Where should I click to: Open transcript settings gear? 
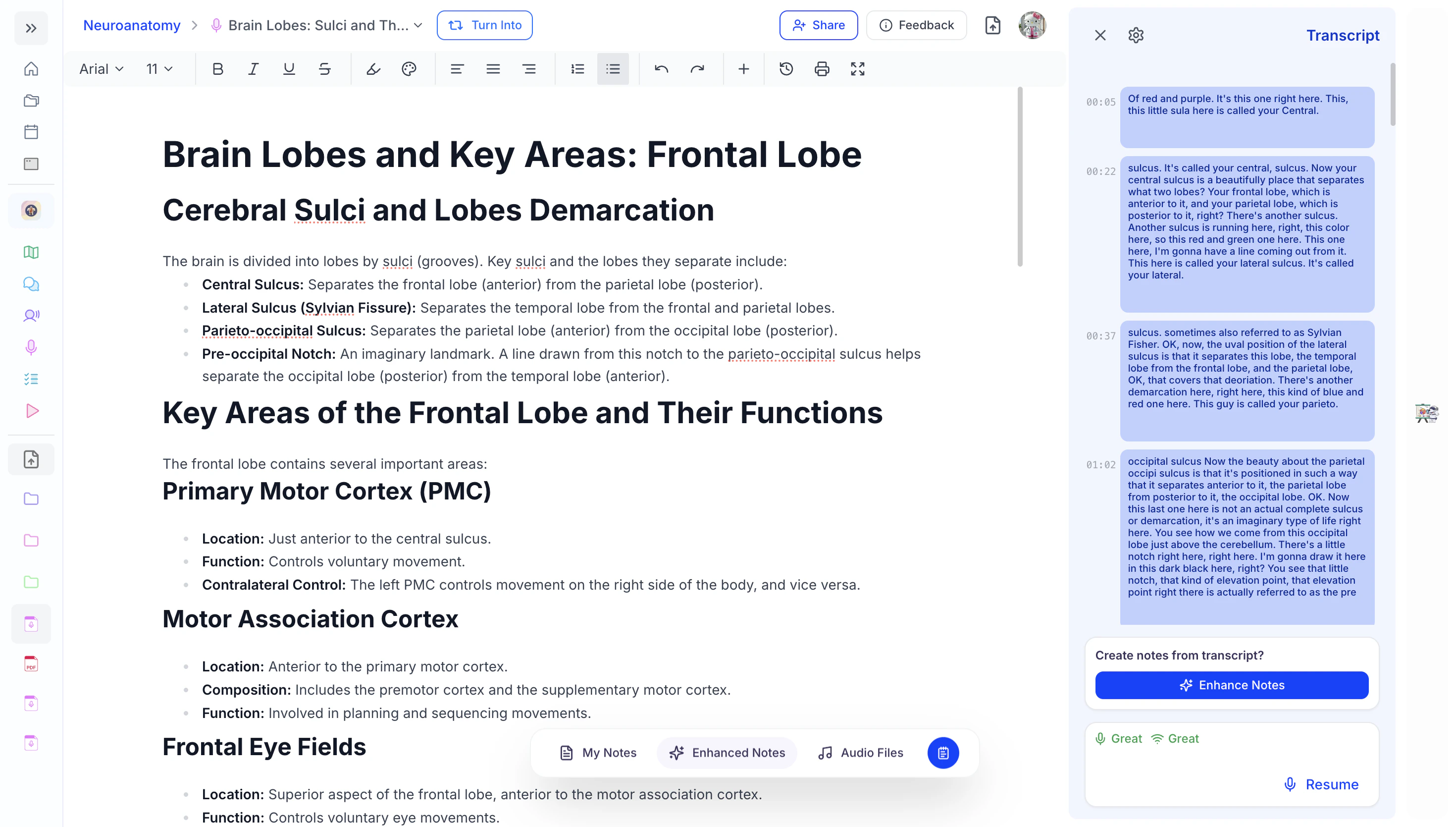click(1135, 35)
